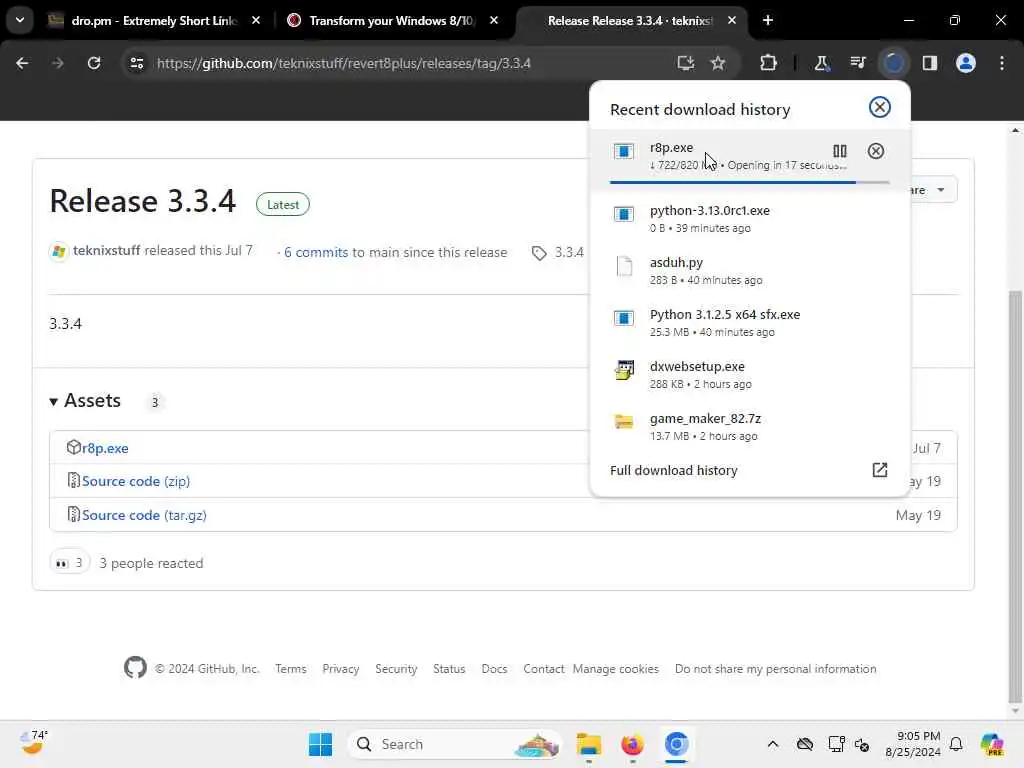Open teknixstuff profile link

106,251
